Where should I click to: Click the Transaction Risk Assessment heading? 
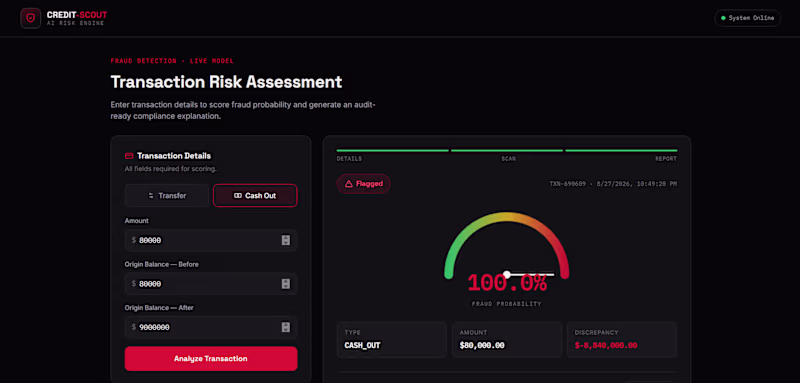tap(226, 82)
